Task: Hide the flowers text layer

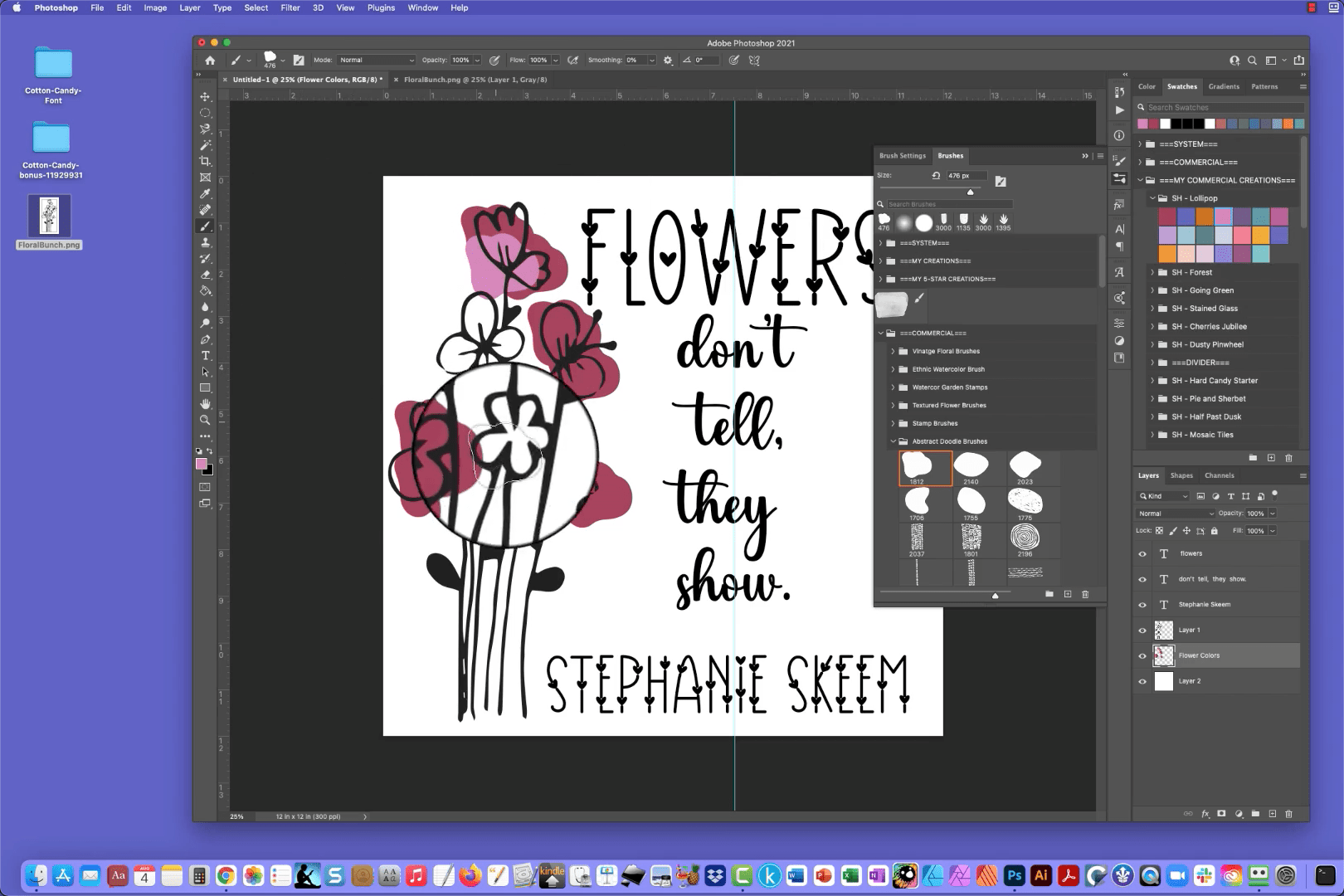Action: pyautogui.click(x=1142, y=554)
